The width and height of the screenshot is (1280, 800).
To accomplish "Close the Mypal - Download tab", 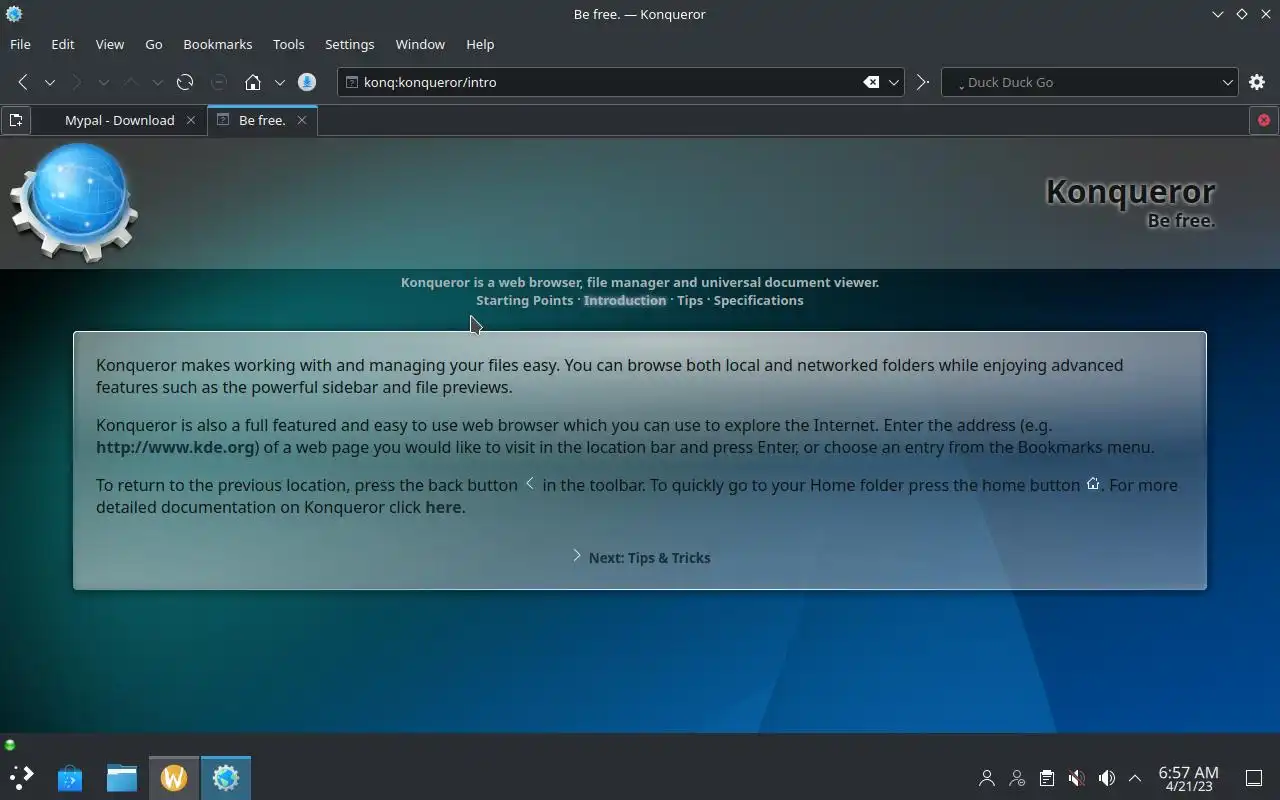I will coord(191,120).
